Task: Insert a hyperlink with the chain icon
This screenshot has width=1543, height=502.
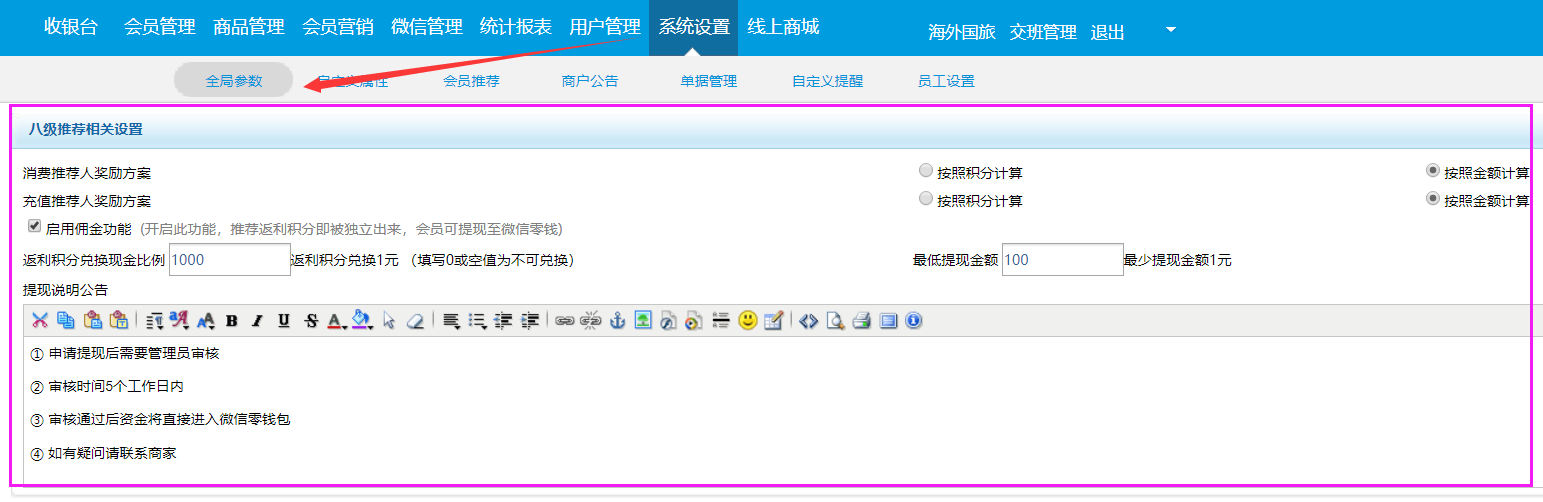Action: click(x=565, y=321)
